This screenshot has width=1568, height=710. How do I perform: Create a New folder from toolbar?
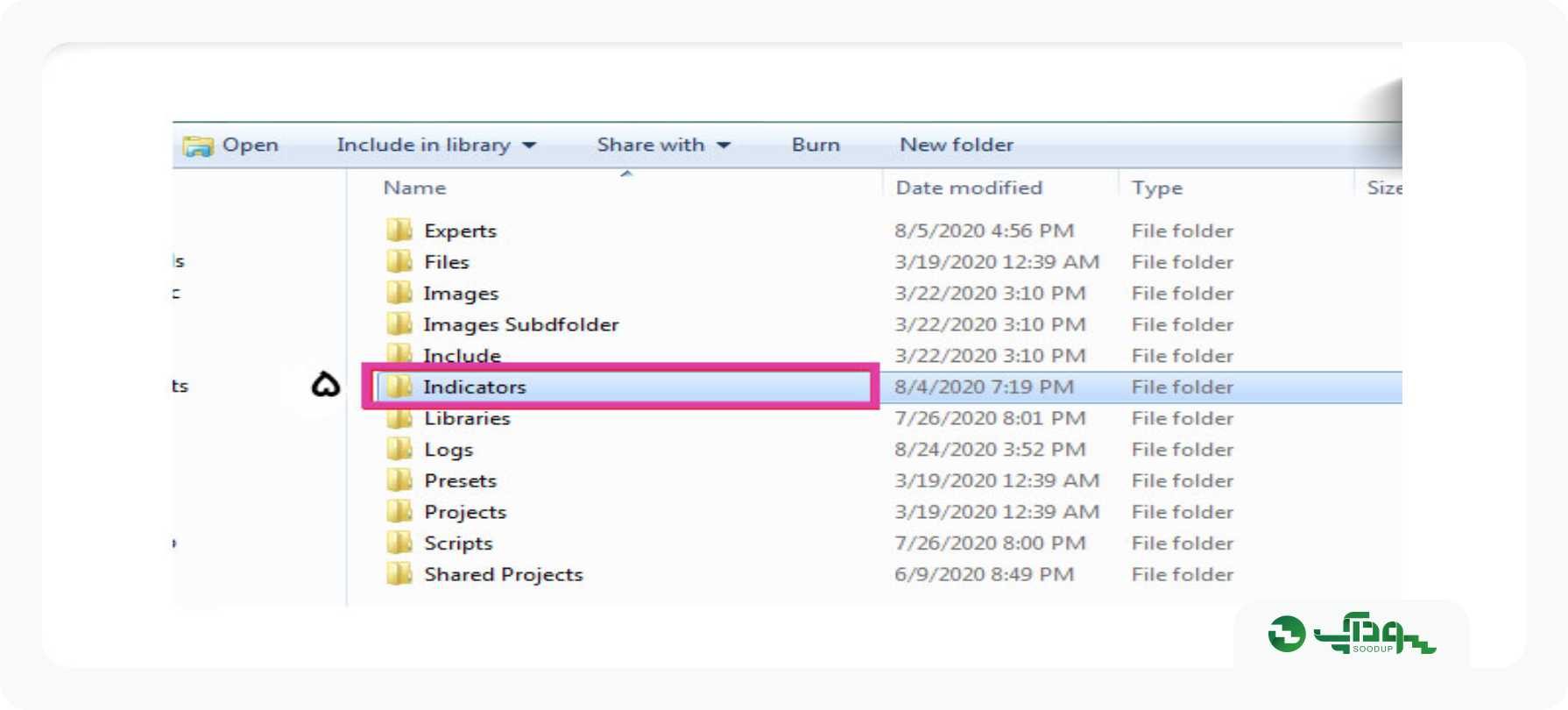957,145
